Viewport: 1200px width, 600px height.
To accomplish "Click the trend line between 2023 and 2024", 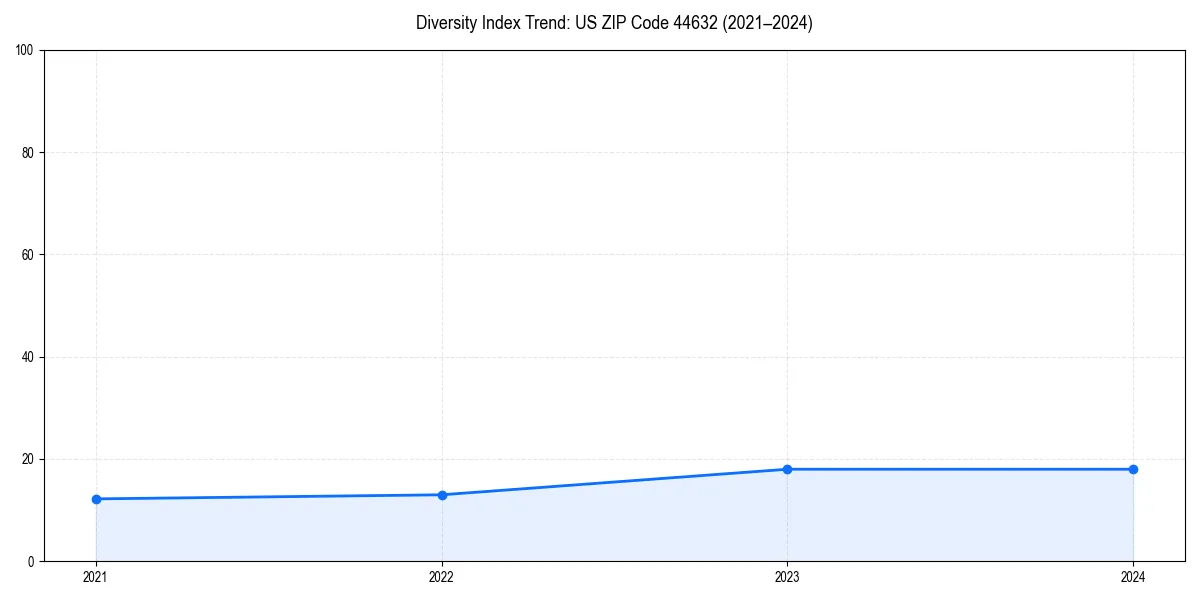I will click(x=960, y=468).
